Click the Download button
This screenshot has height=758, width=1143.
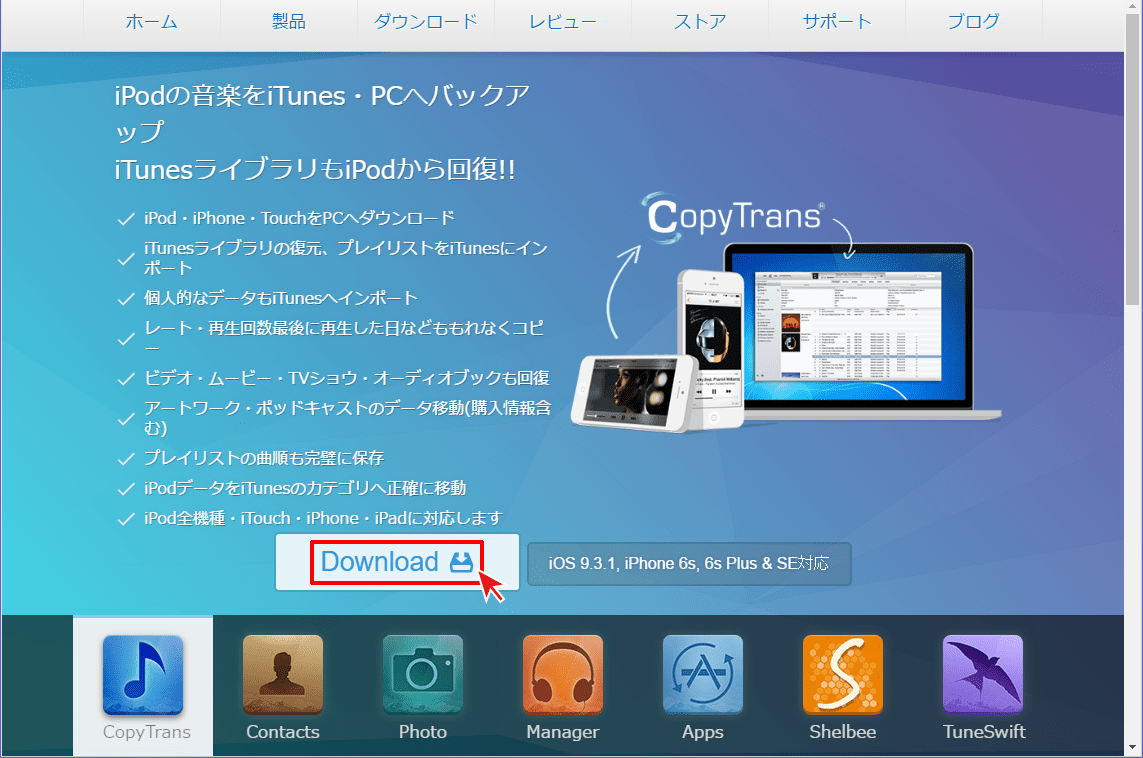[397, 563]
